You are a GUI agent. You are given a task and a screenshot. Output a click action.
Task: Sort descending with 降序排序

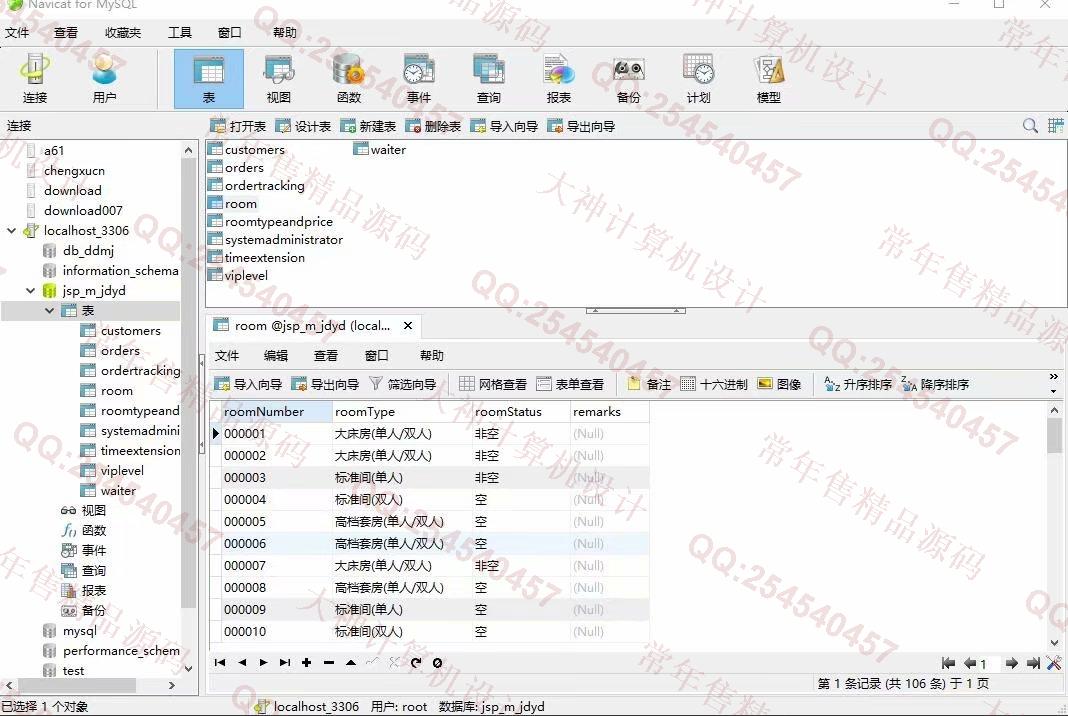pos(935,384)
